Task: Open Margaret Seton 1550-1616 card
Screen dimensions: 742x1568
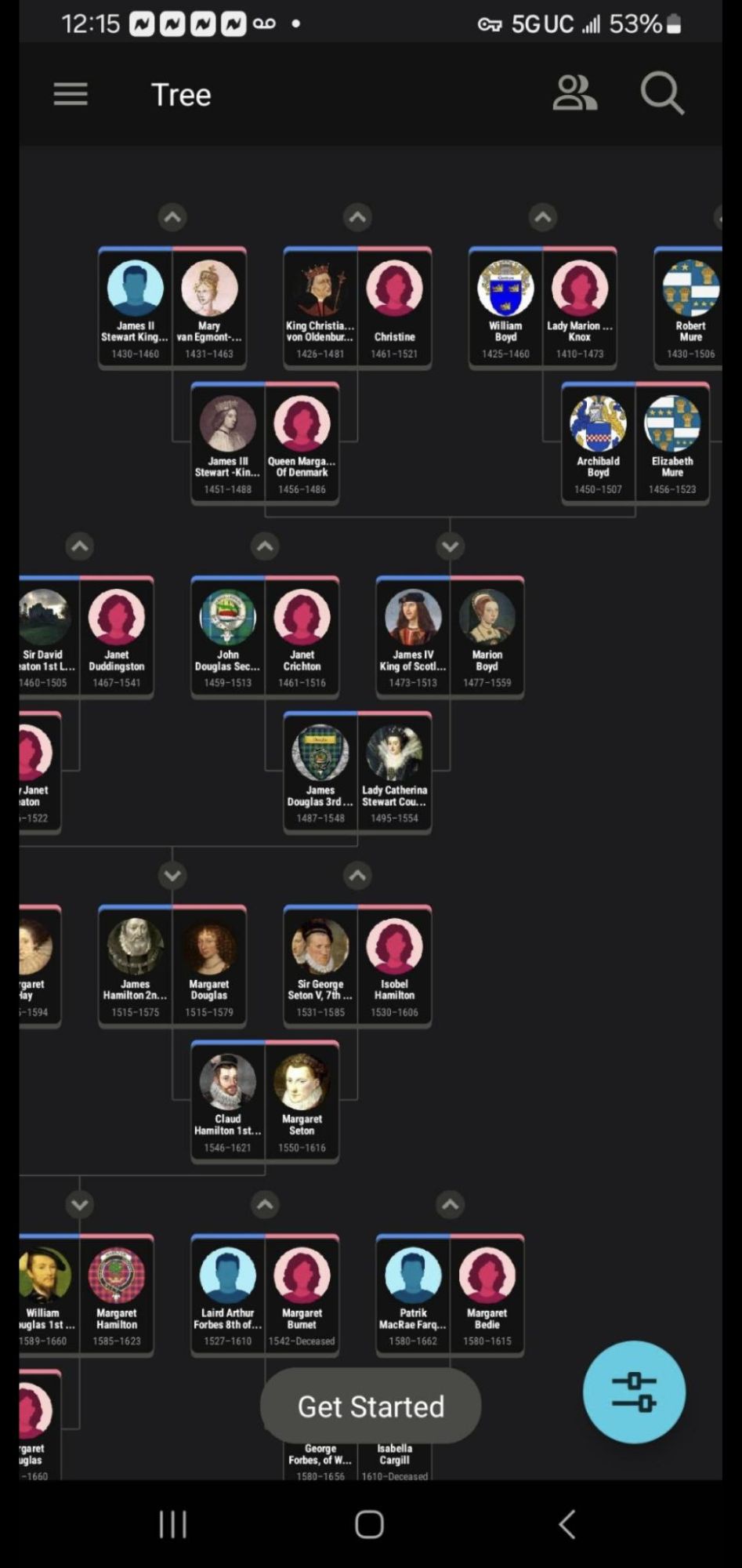Action: (x=302, y=1101)
